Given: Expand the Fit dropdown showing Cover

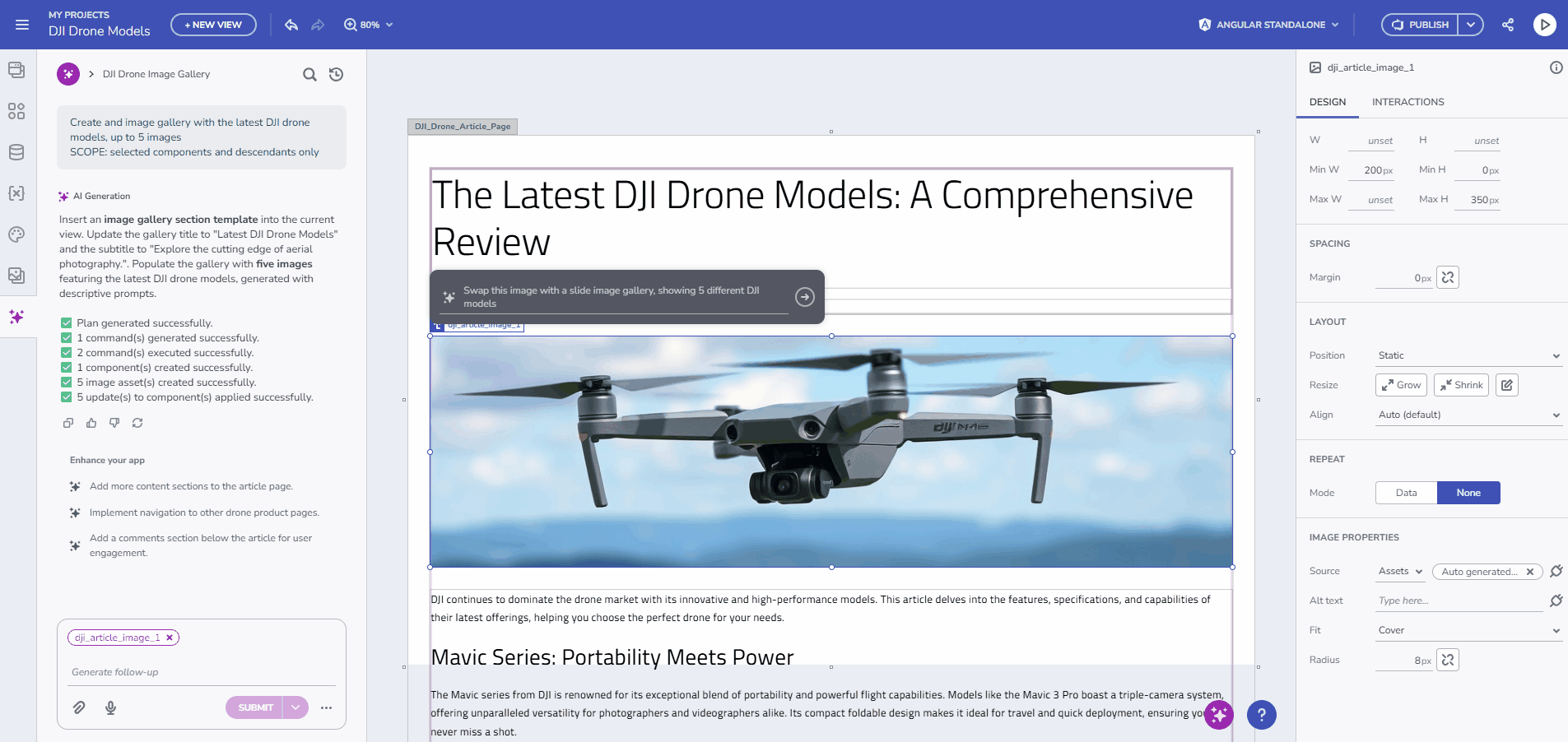Looking at the screenshot, I should pos(1468,629).
